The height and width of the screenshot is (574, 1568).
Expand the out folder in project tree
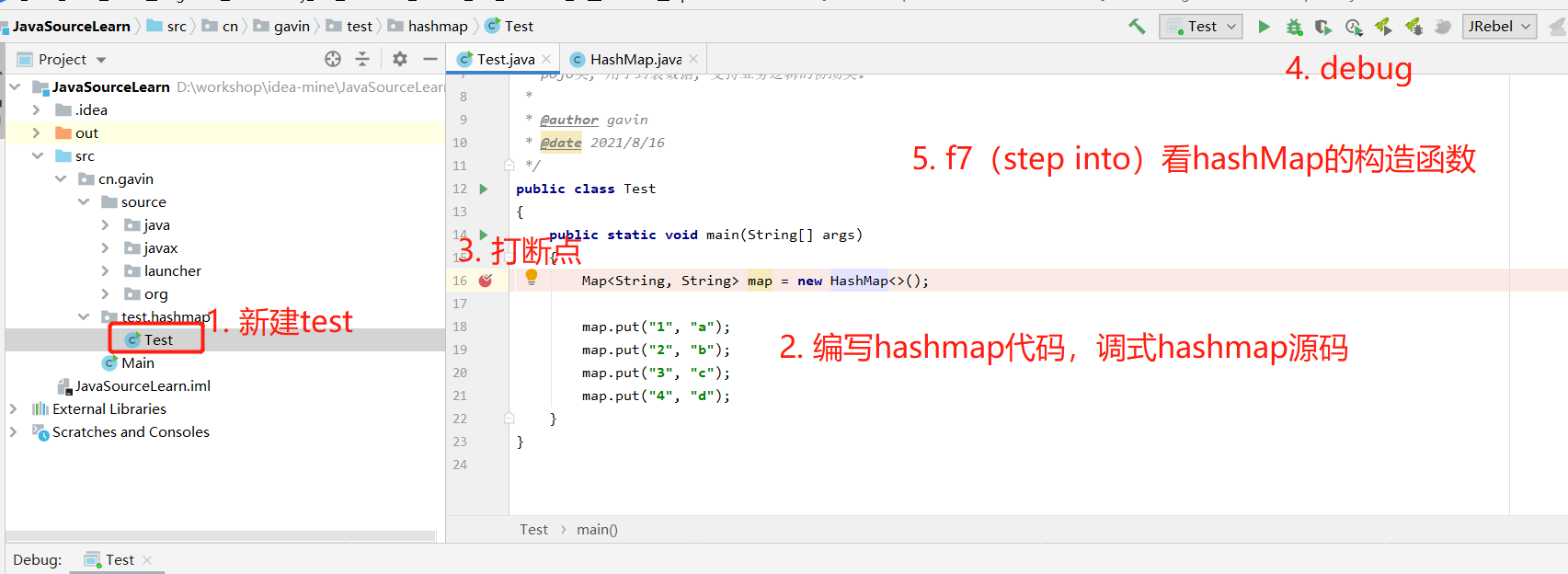(x=37, y=132)
